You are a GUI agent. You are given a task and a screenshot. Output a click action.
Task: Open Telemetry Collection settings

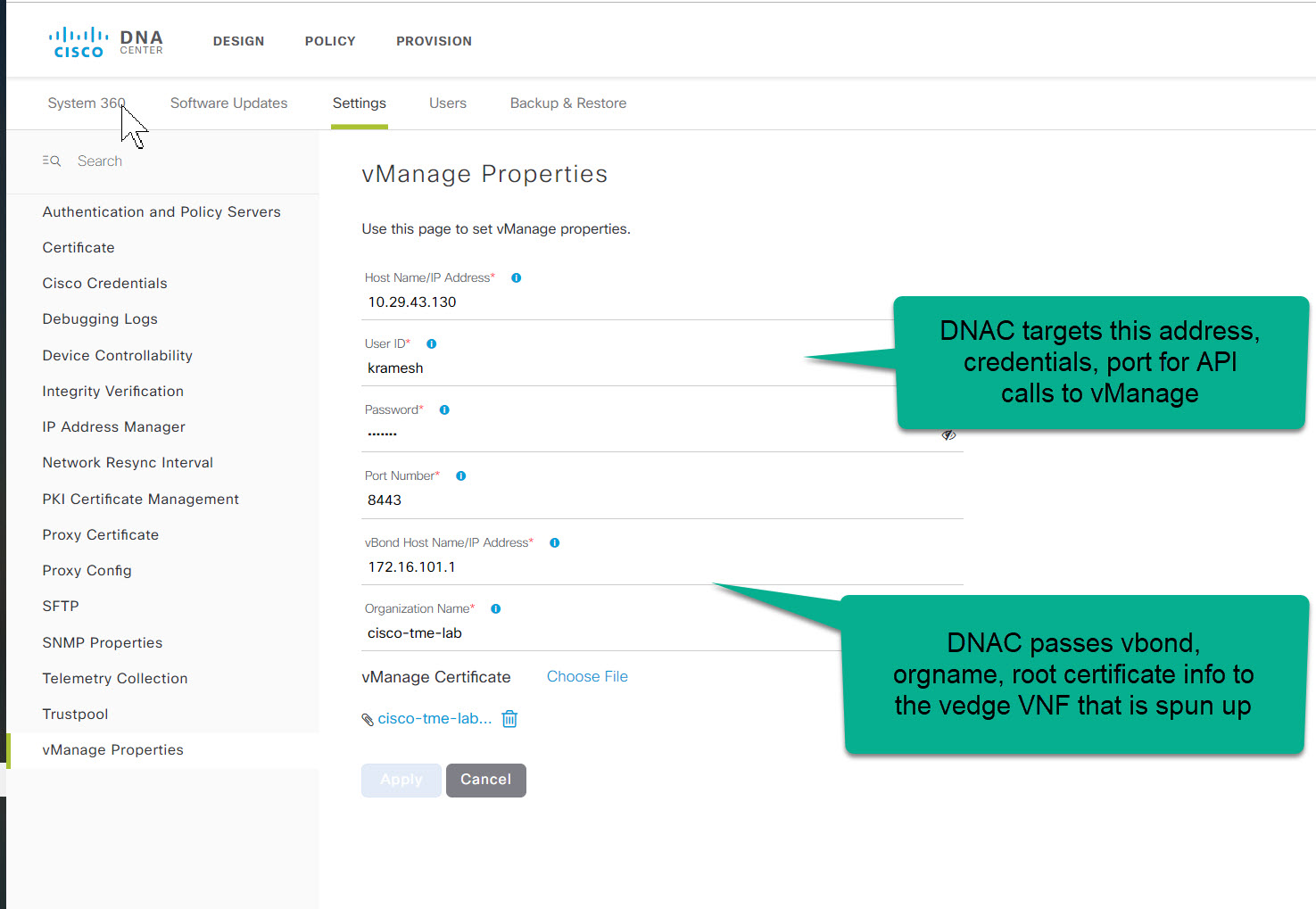pyautogui.click(x=114, y=678)
